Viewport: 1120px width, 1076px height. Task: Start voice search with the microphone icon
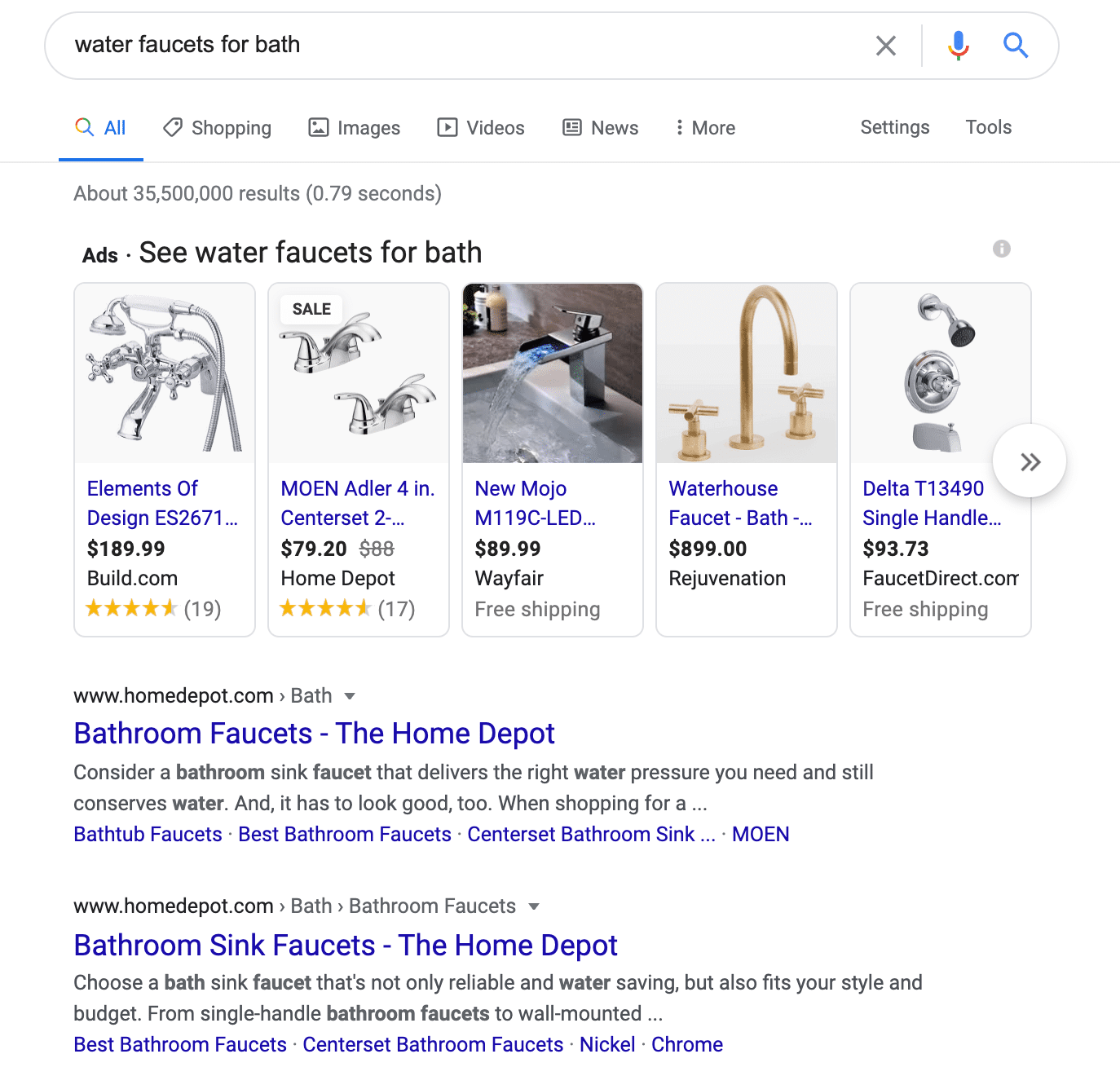point(959,46)
